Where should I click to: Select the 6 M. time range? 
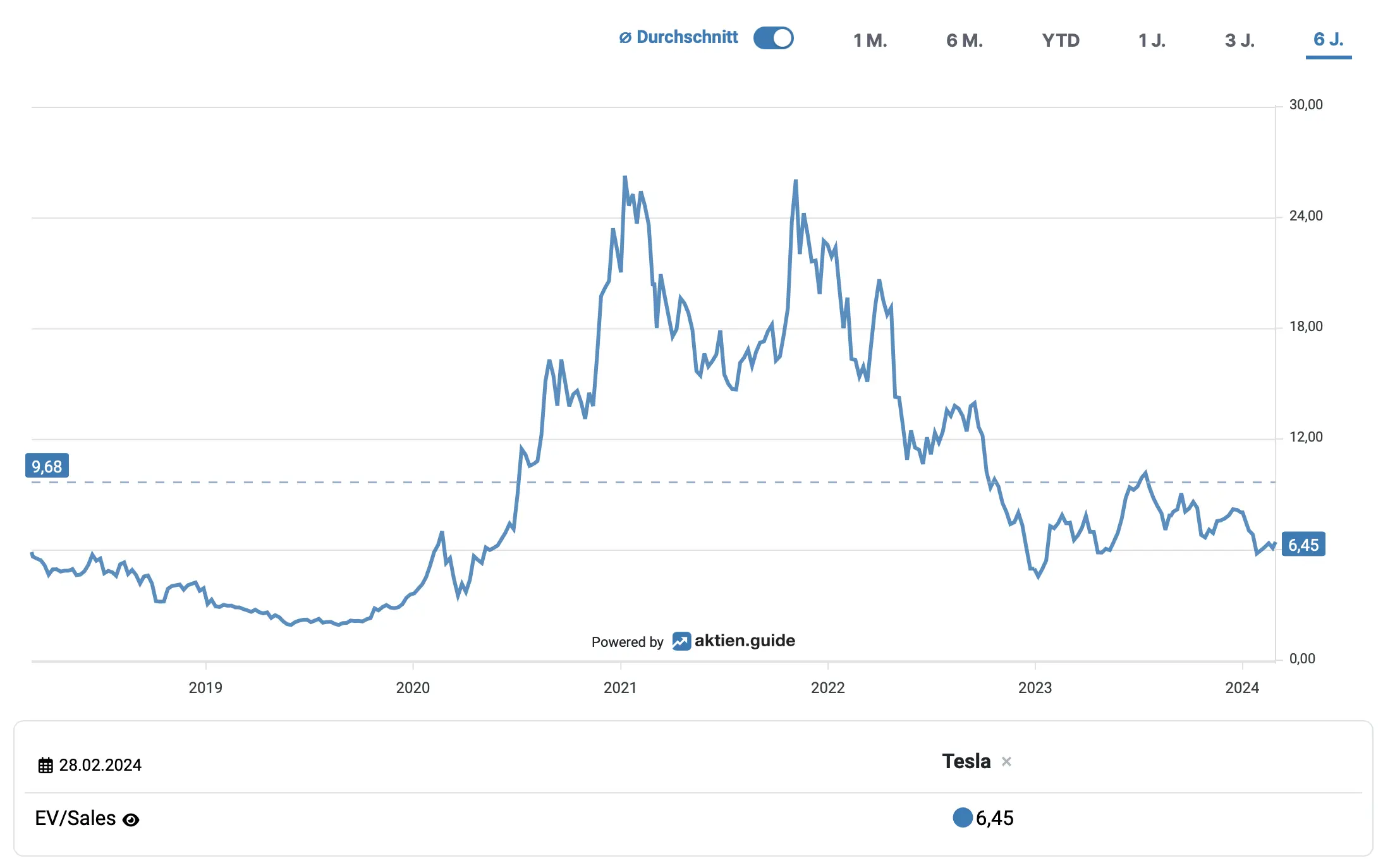tap(965, 40)
